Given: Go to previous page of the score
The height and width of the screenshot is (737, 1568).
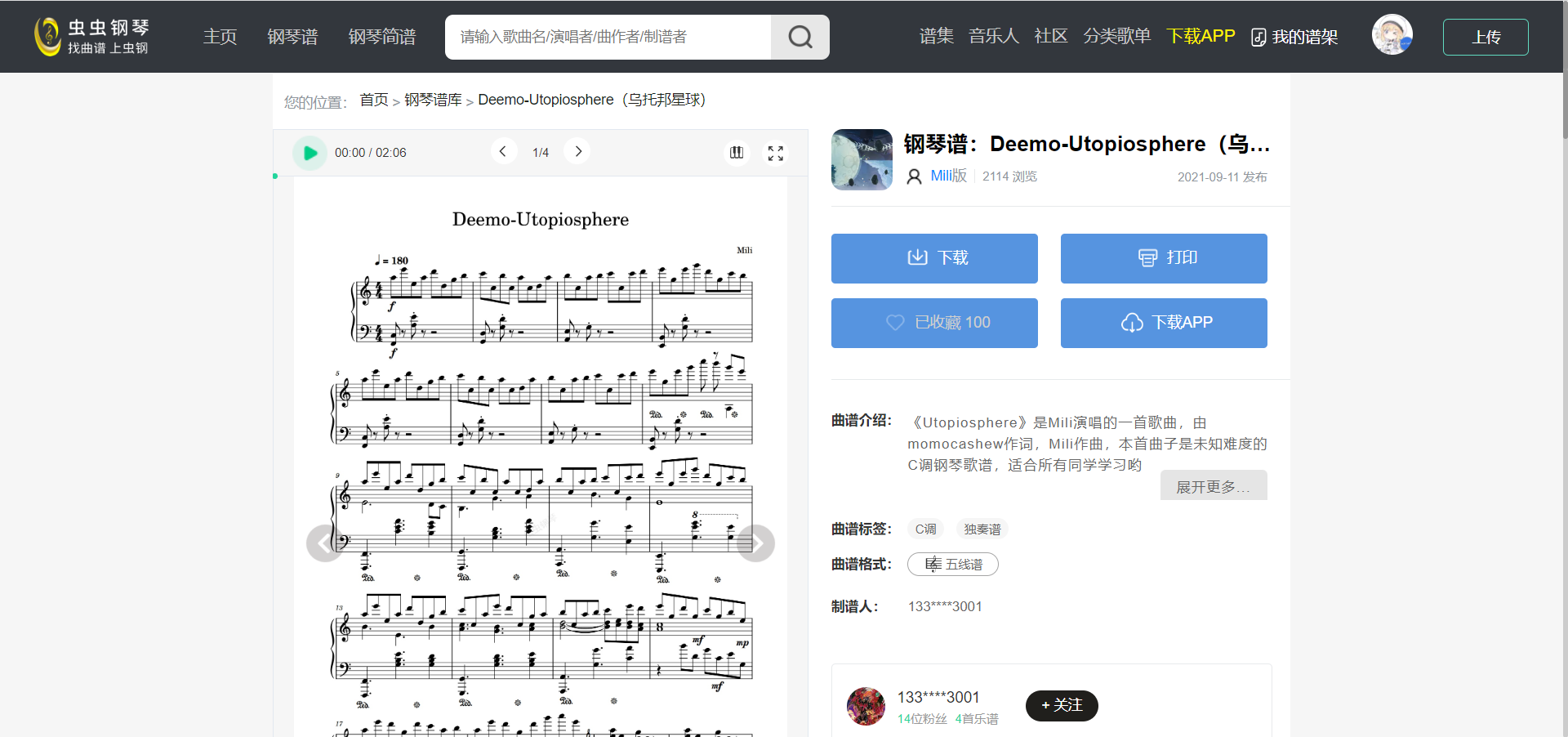Looking at the screenshot, I should click(x=503, y=151).
